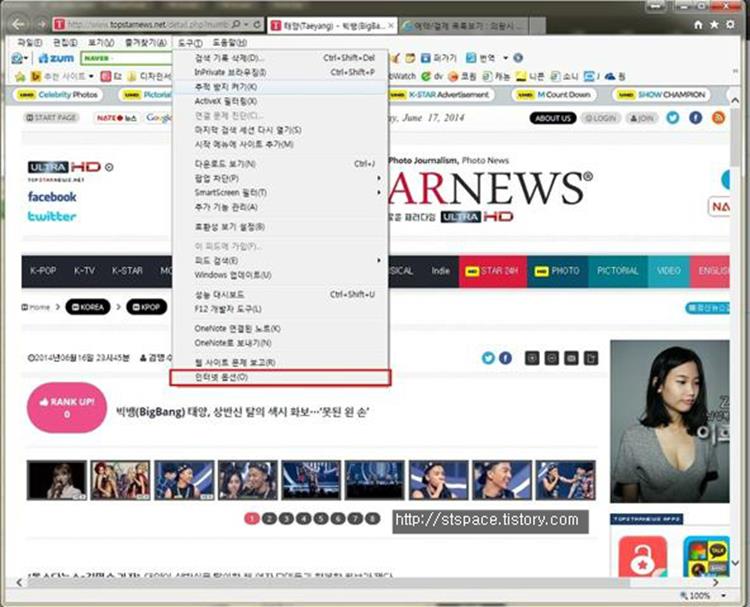Click the horizontal scrollbar at page bottom
Viewport: 750px width, 607px height.
point(329,583)
